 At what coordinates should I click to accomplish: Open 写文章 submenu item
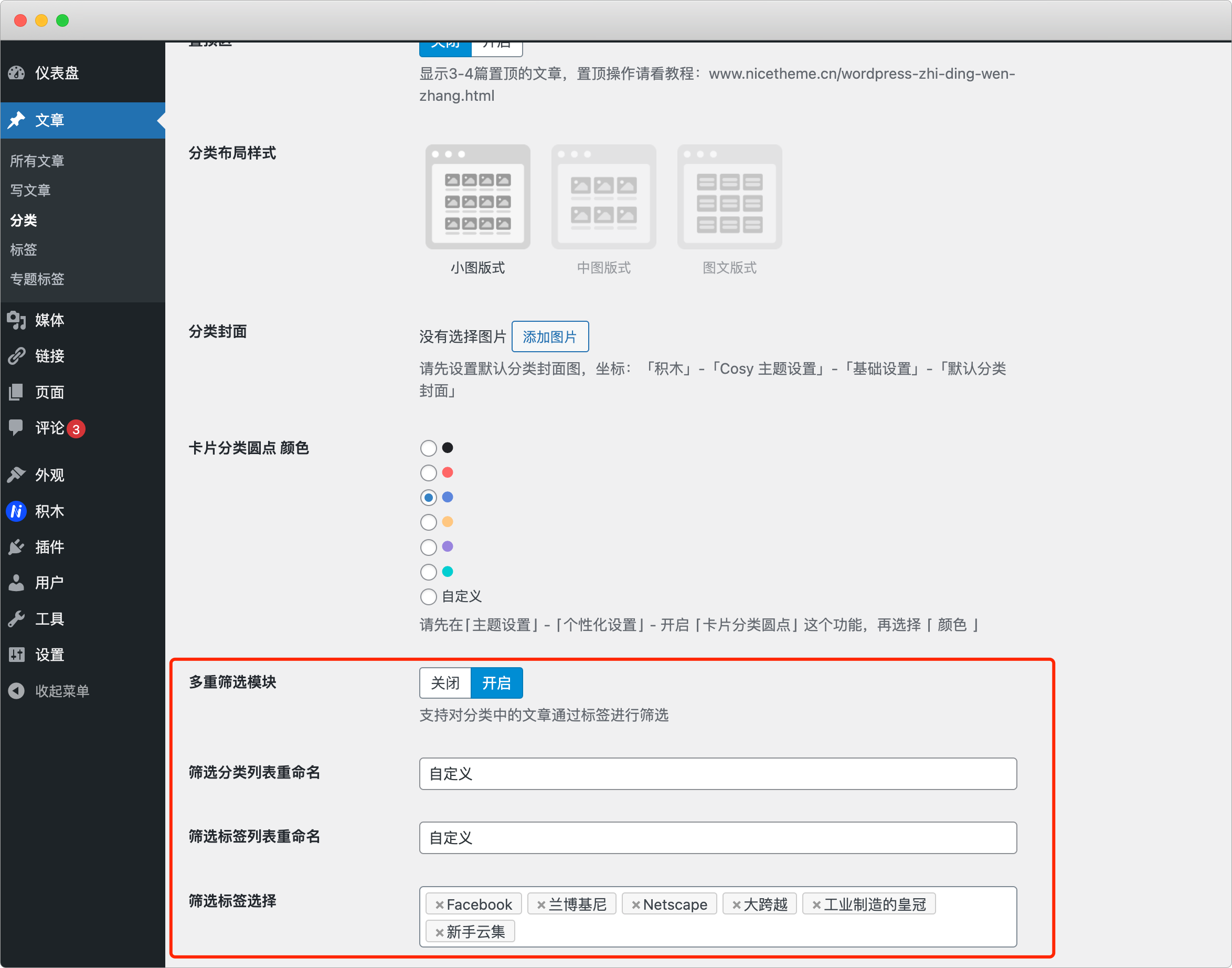pyautogui.click(x=30, y=191)
